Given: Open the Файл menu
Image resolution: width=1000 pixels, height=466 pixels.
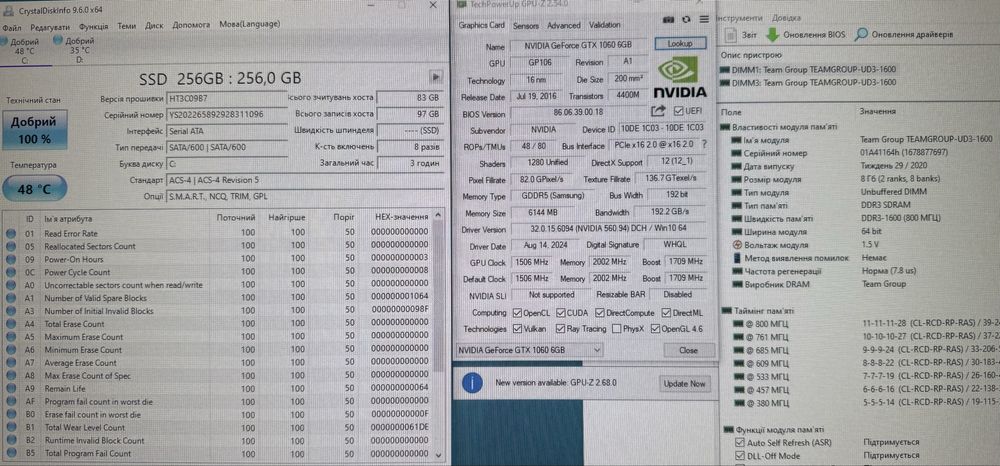Looking at the screenshot, I should tap(11, 27).
